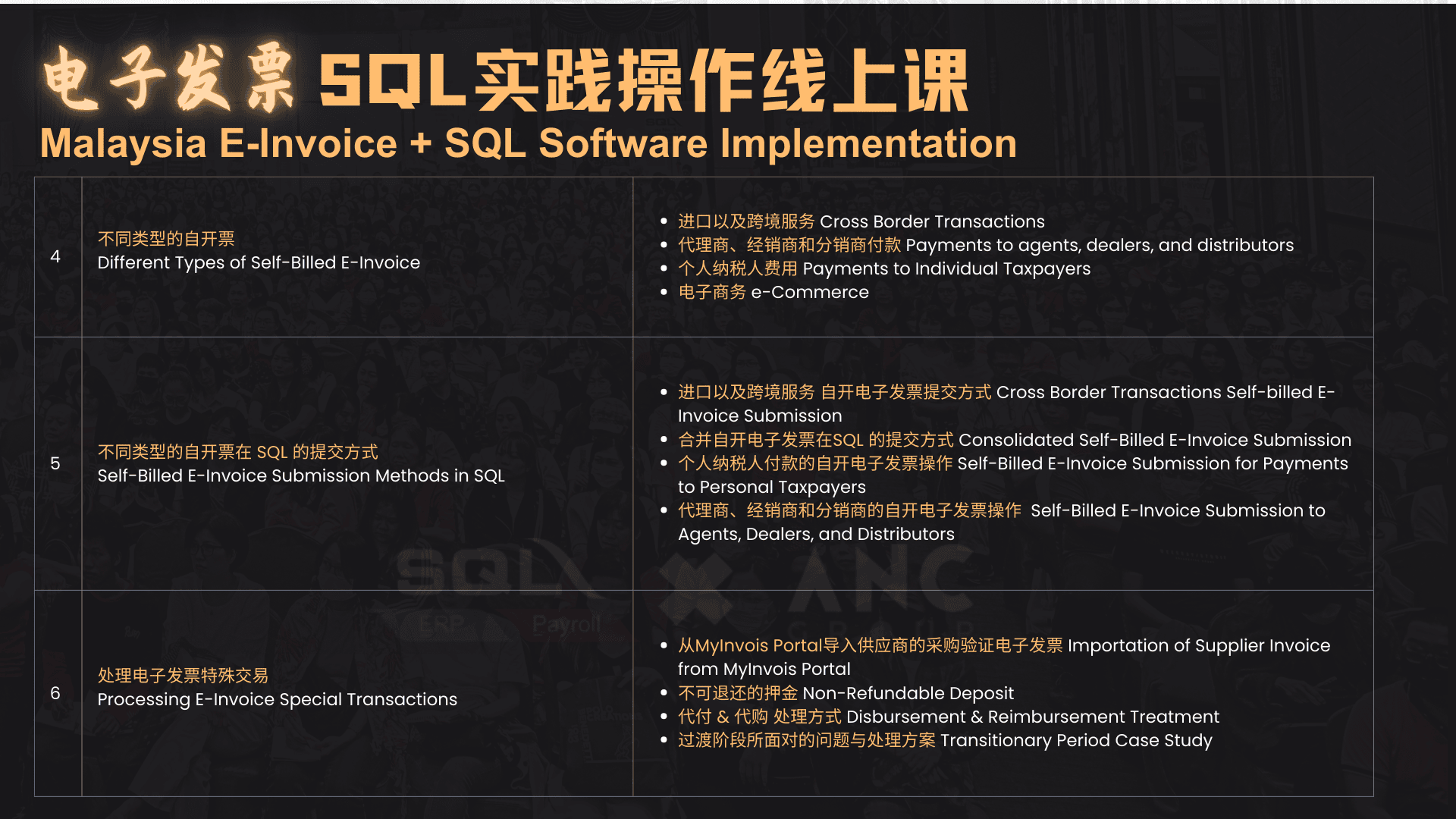1456x819 pixels.
Task: Select row number 5 cell
Action: (x=58, y=463)
